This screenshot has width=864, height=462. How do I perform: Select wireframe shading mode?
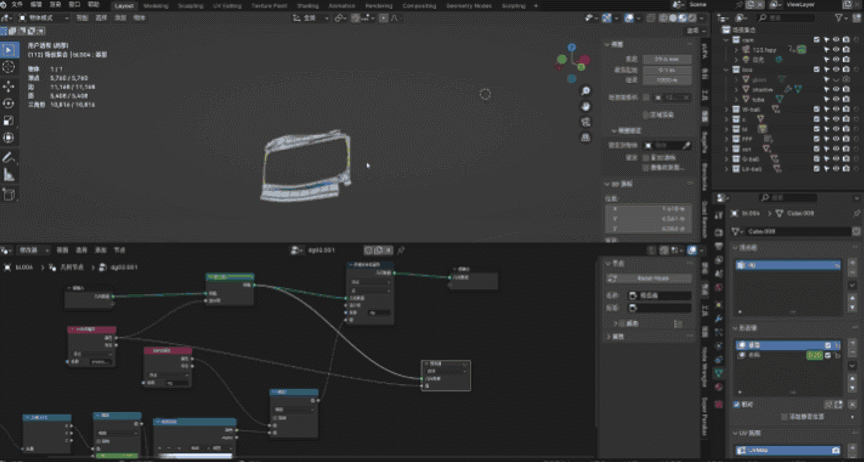tap(663, 18)
